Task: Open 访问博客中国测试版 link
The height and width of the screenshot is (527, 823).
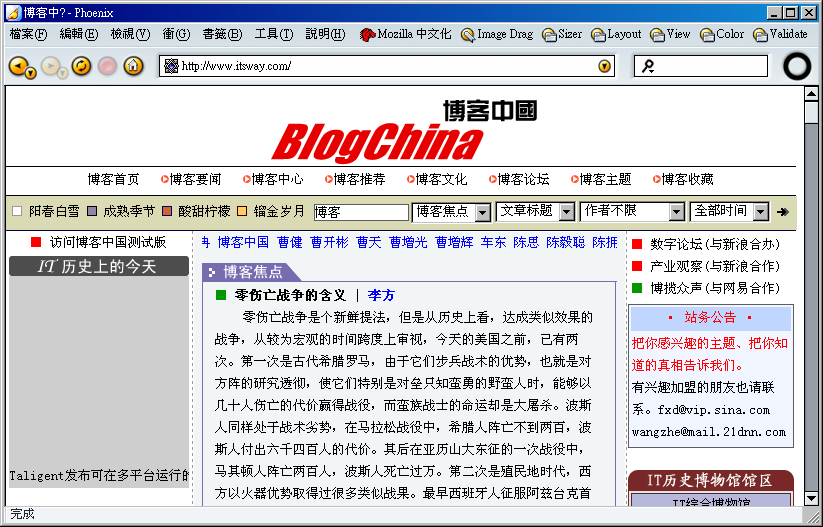Action: tap(108, 242)
